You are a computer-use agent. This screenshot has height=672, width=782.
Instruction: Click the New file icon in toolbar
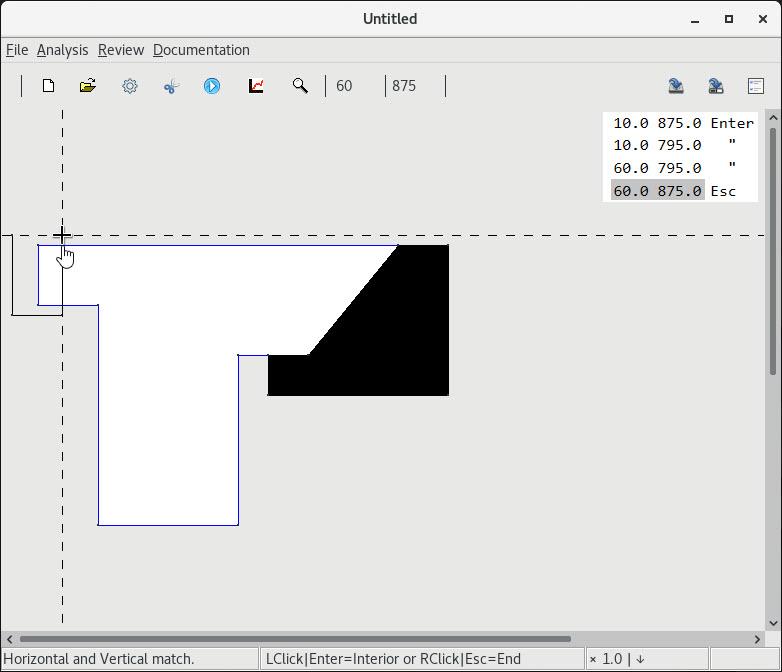point(48,86)
